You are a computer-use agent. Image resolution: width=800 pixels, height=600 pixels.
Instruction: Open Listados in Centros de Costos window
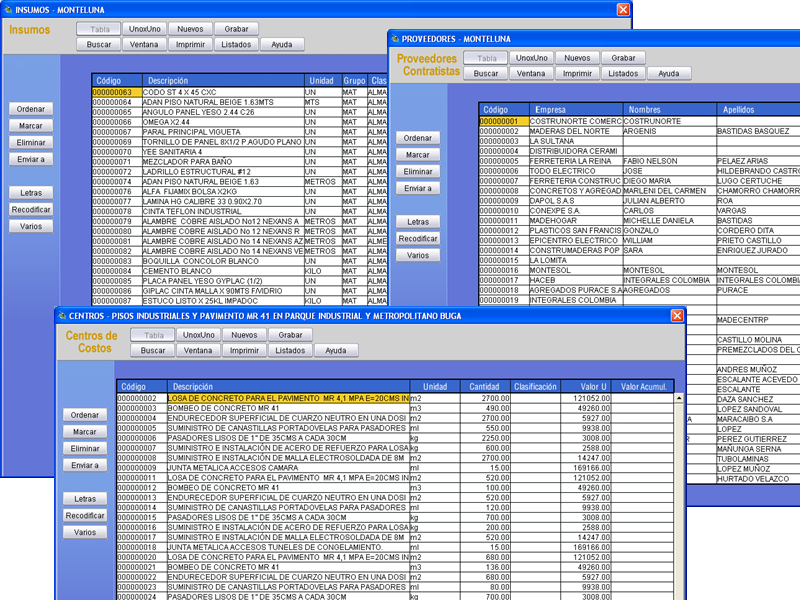click(x=290, y=351)
